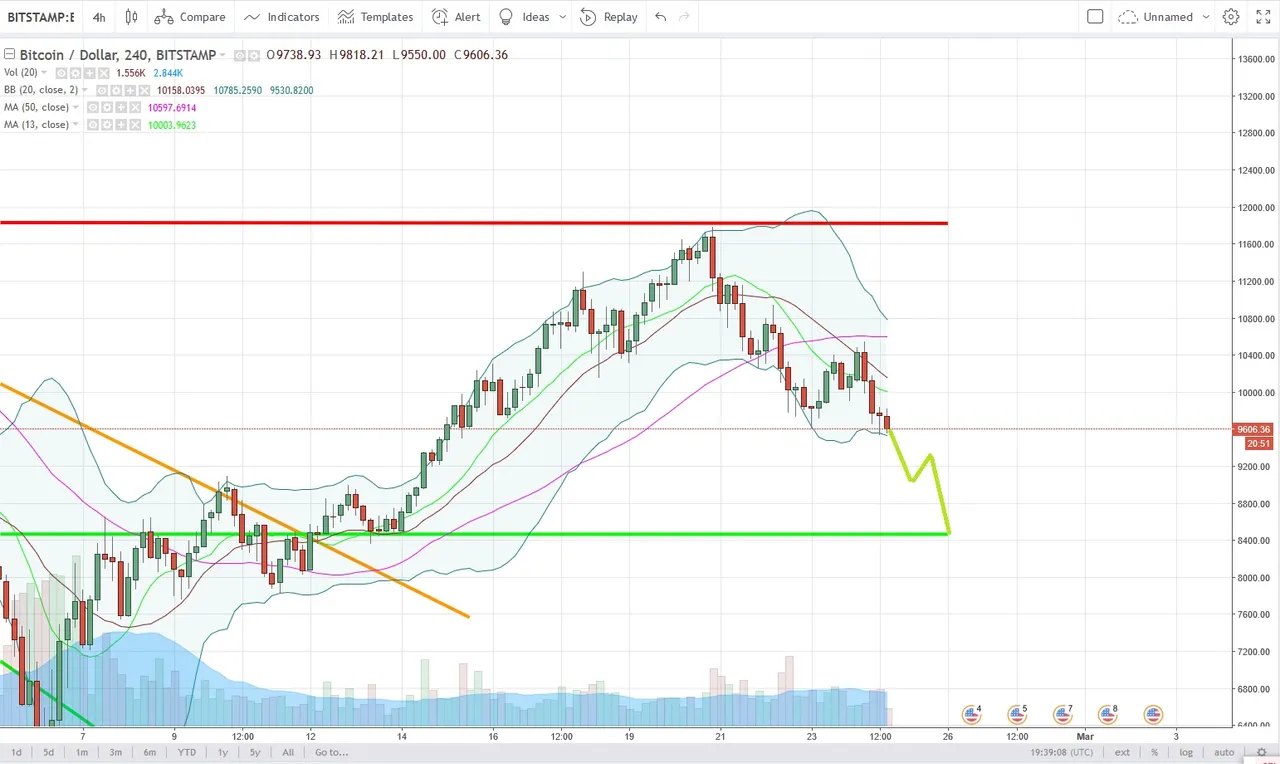This screenshot has height=764, width=1280.
Task: Toggle visibility of Bitcoin / Dollar series
Action: pyautogui.click(x=240, y=55)
